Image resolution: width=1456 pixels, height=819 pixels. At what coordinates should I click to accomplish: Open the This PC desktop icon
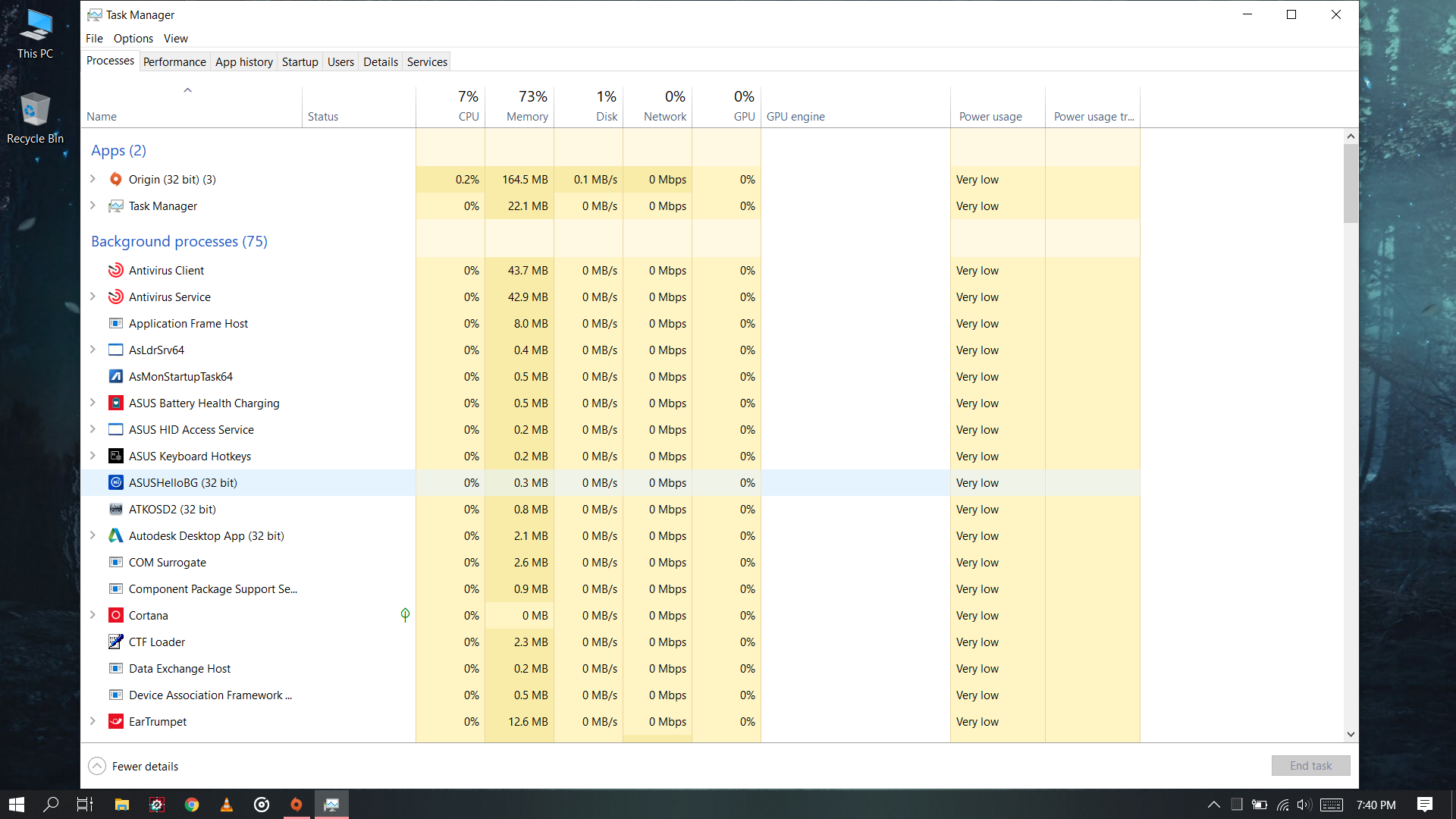(x=35, y=34)
